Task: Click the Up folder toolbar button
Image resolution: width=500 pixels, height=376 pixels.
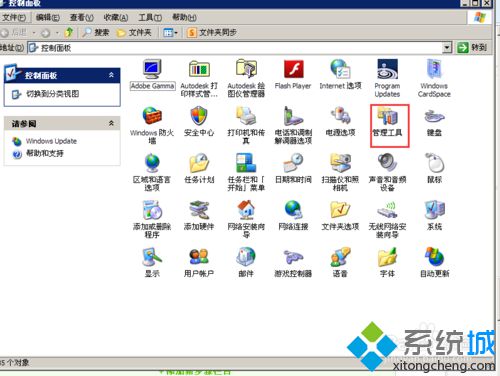Action: pyautogui.click(x=69, y=32)
